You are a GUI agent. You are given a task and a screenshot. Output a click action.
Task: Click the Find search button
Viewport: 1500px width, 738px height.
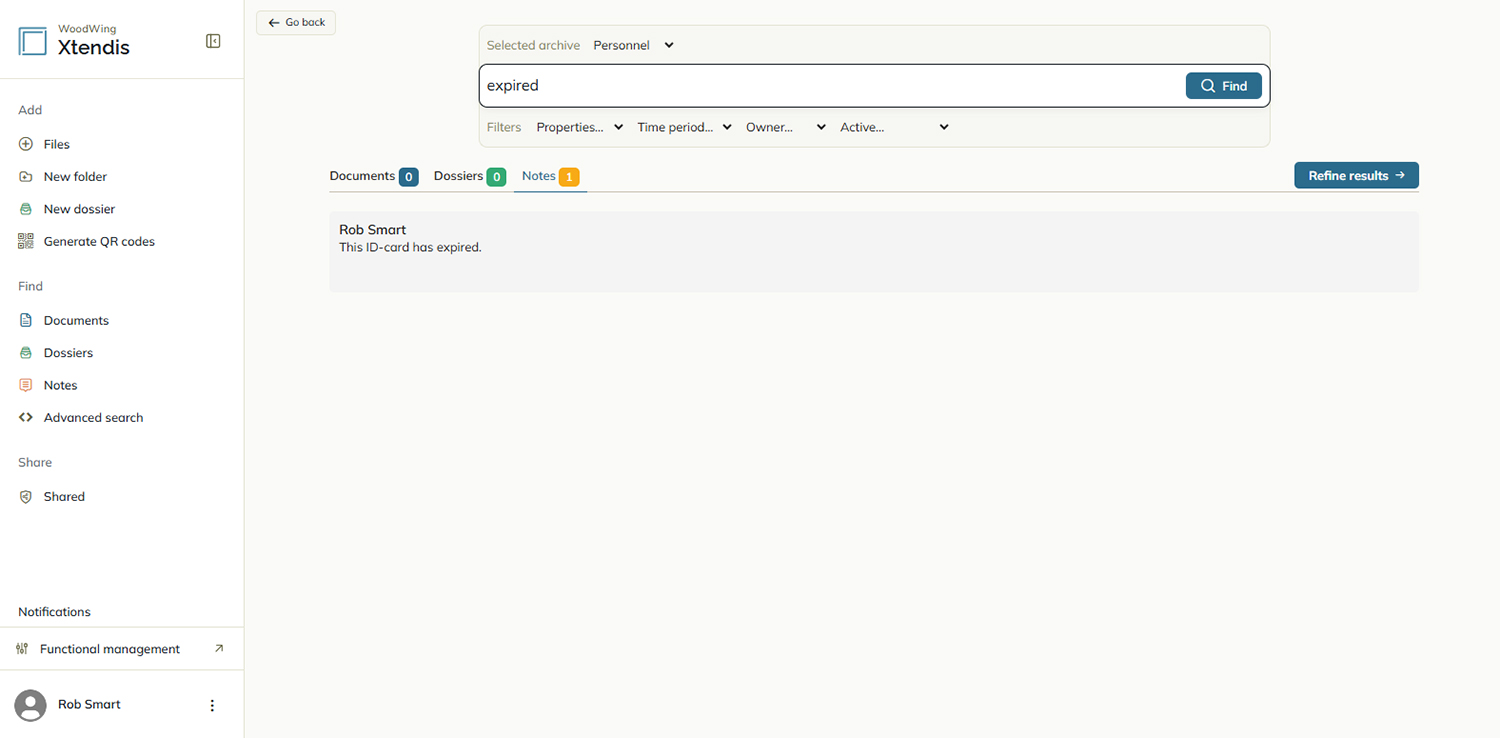[1224, 86]
